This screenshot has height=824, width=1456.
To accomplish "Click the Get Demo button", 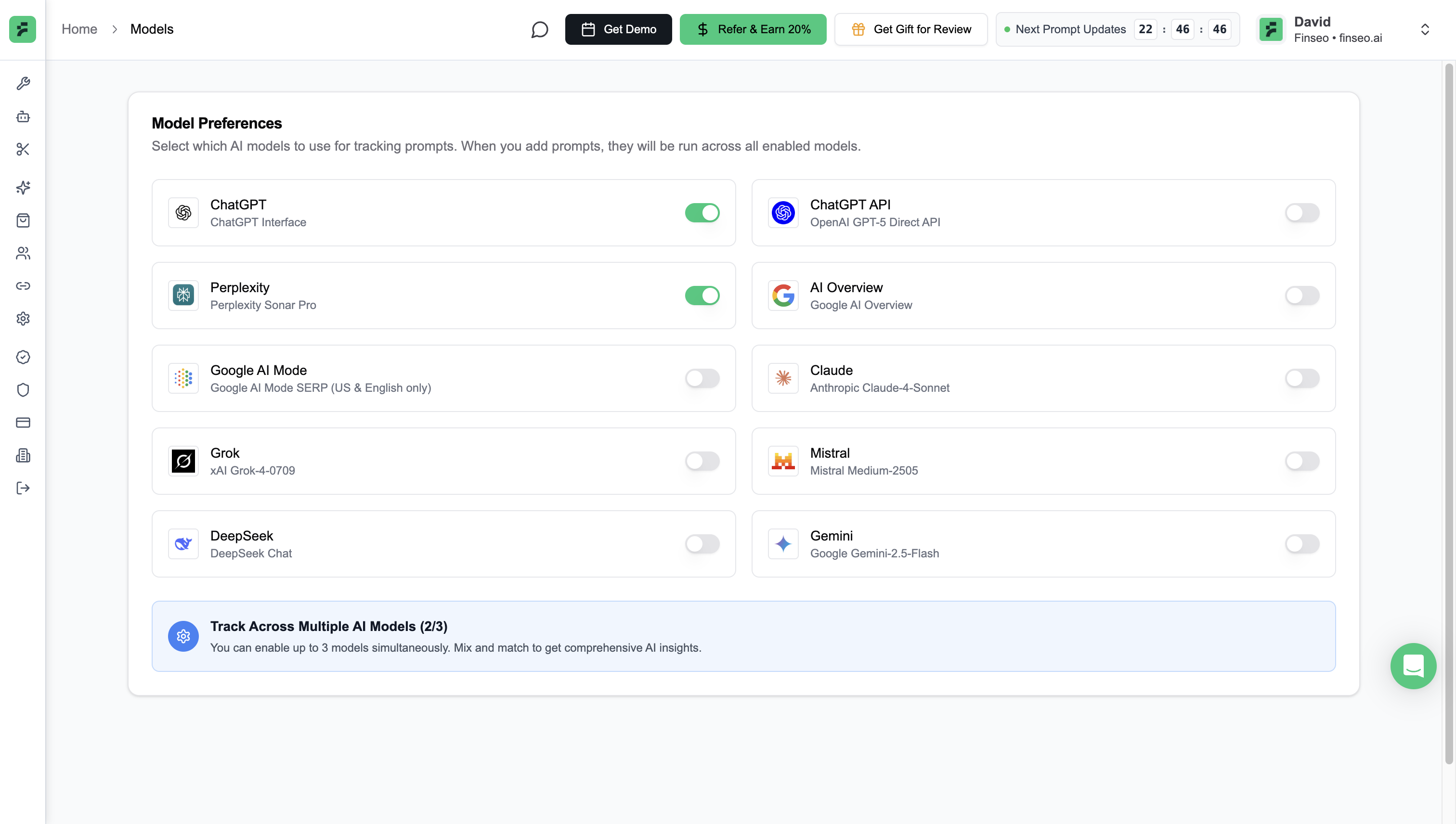I will click(618, 29).
